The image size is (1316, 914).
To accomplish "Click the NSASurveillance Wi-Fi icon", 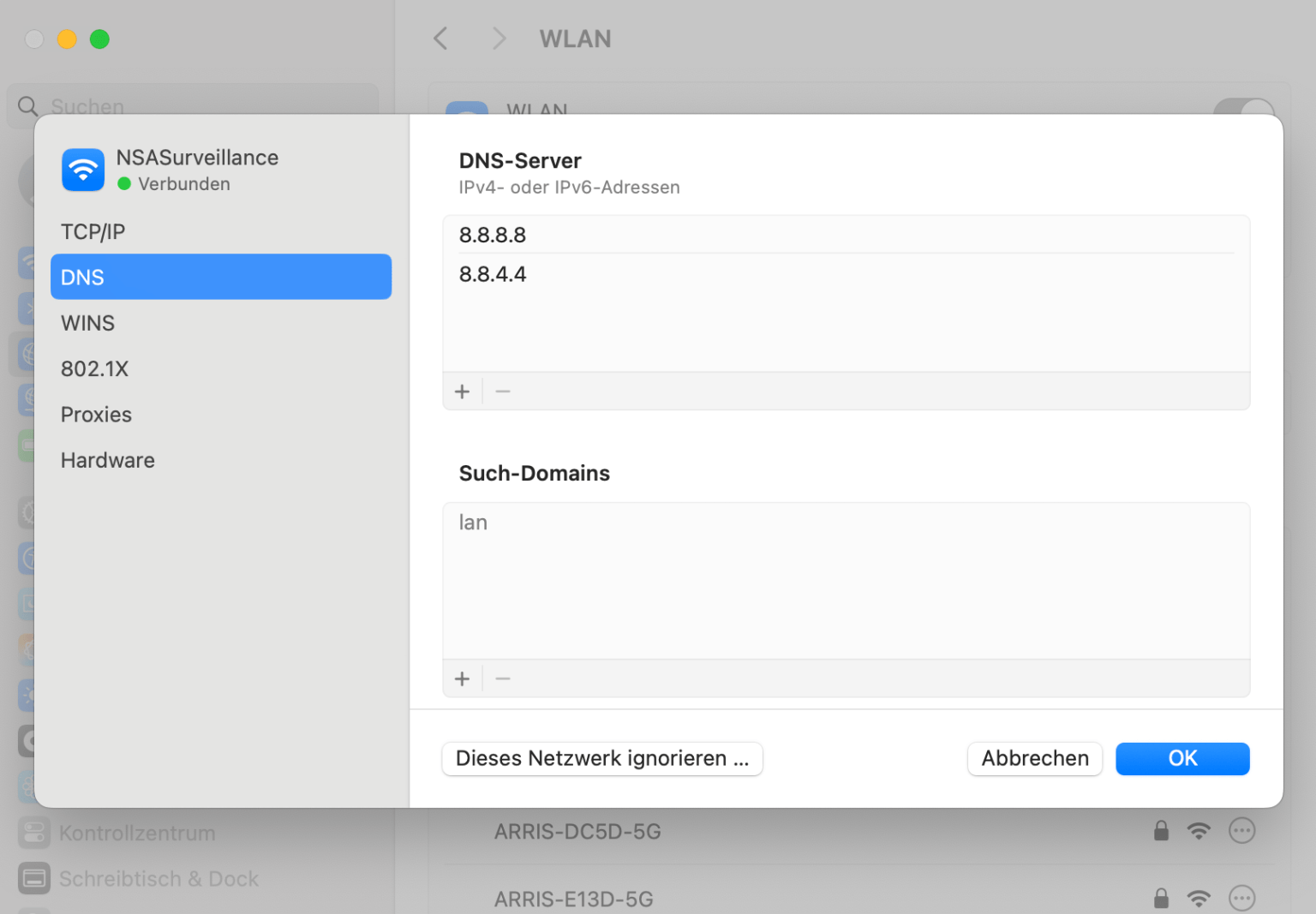I will click(82, 170).
